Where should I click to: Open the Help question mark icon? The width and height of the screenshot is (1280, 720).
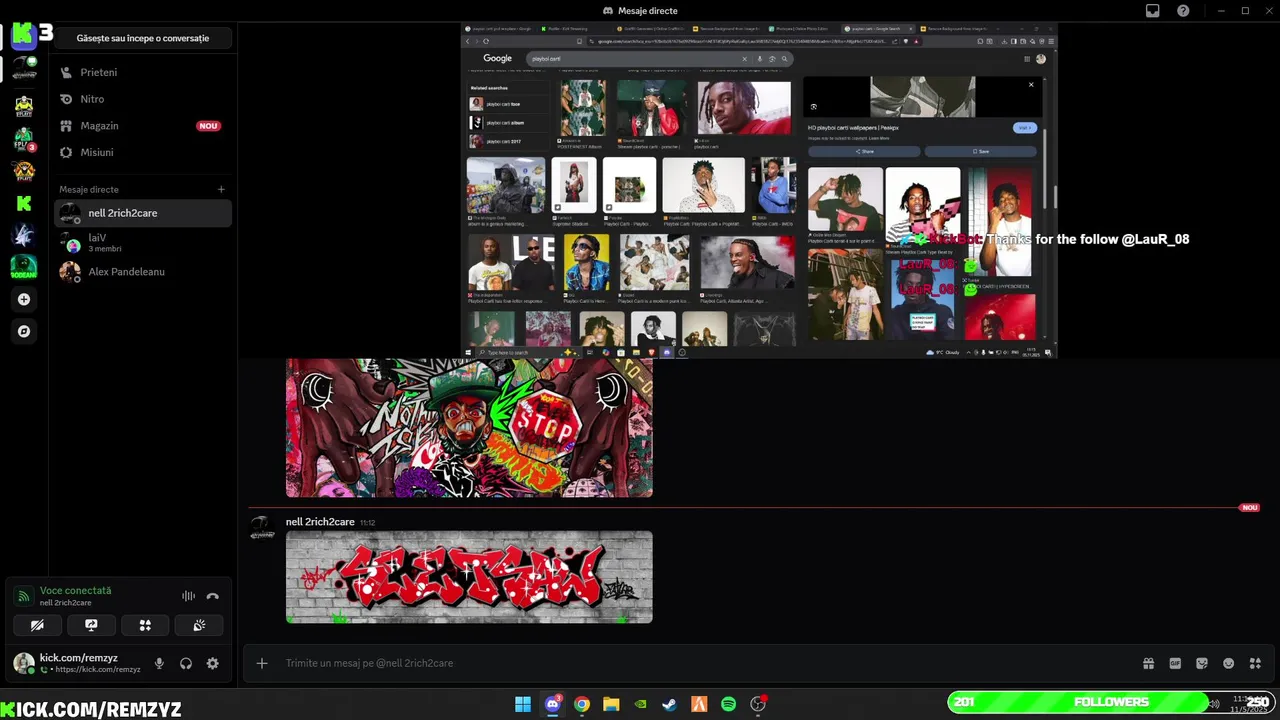tap(1183, 11)
